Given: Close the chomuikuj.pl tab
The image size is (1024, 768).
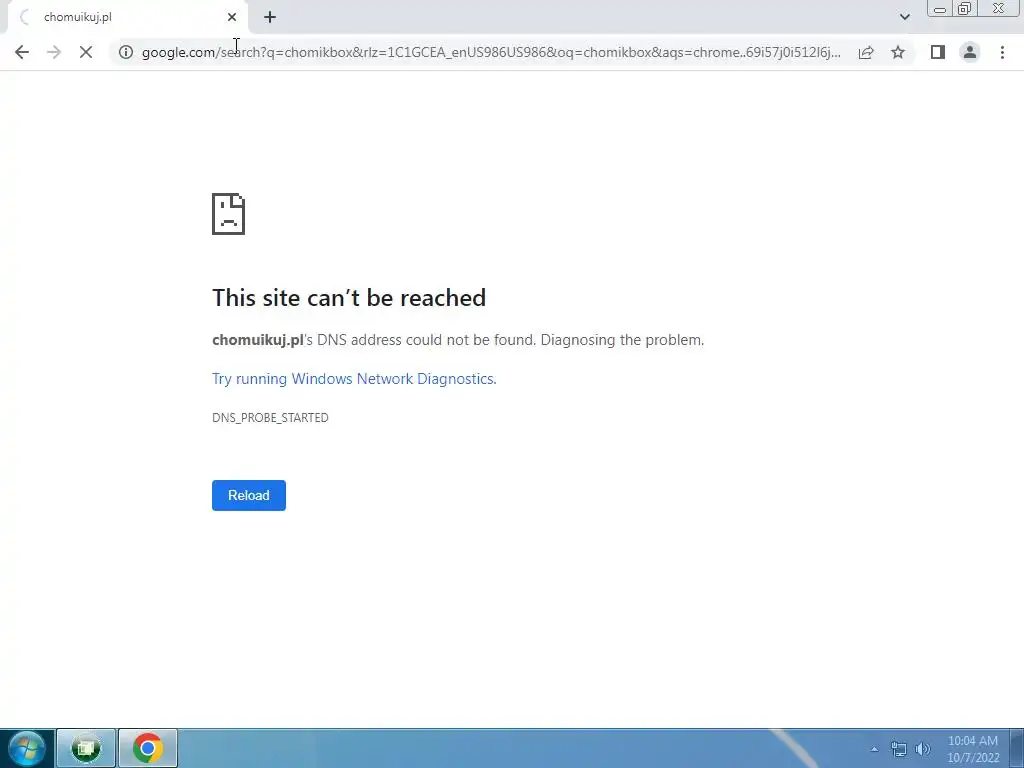Looking at the screenshot, I should coord(232,17).
